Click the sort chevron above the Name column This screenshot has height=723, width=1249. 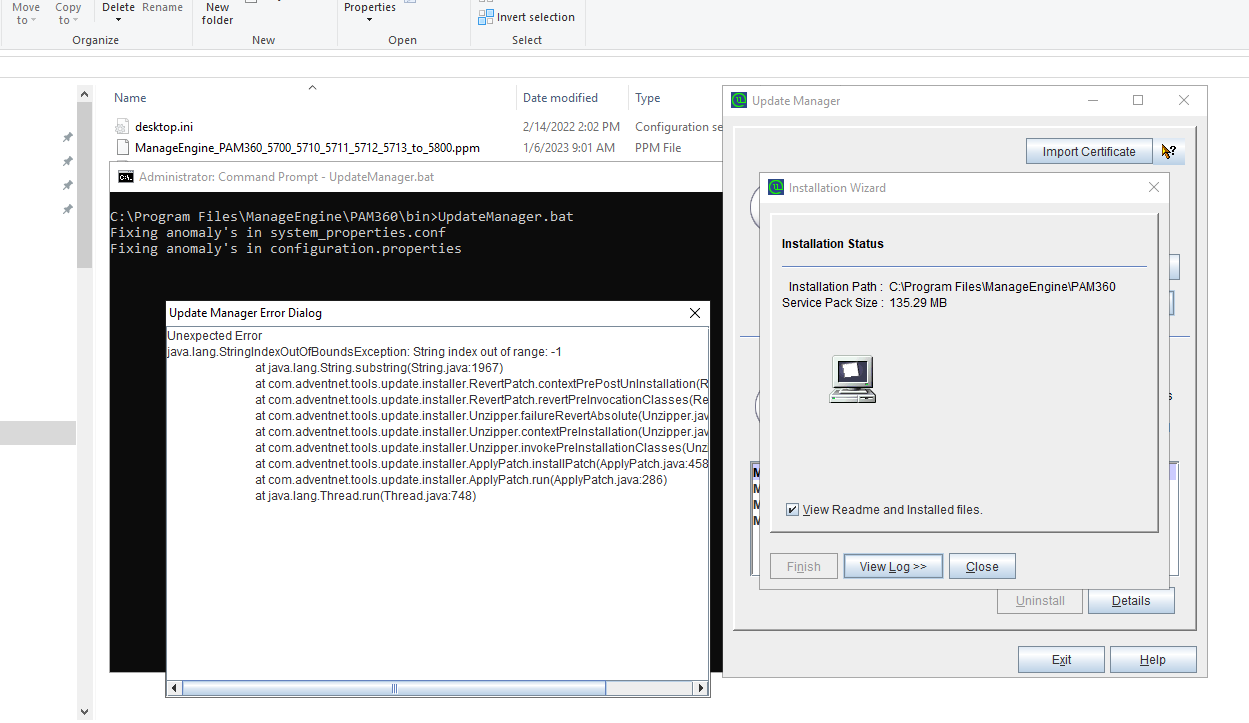(x=312, y=88)
